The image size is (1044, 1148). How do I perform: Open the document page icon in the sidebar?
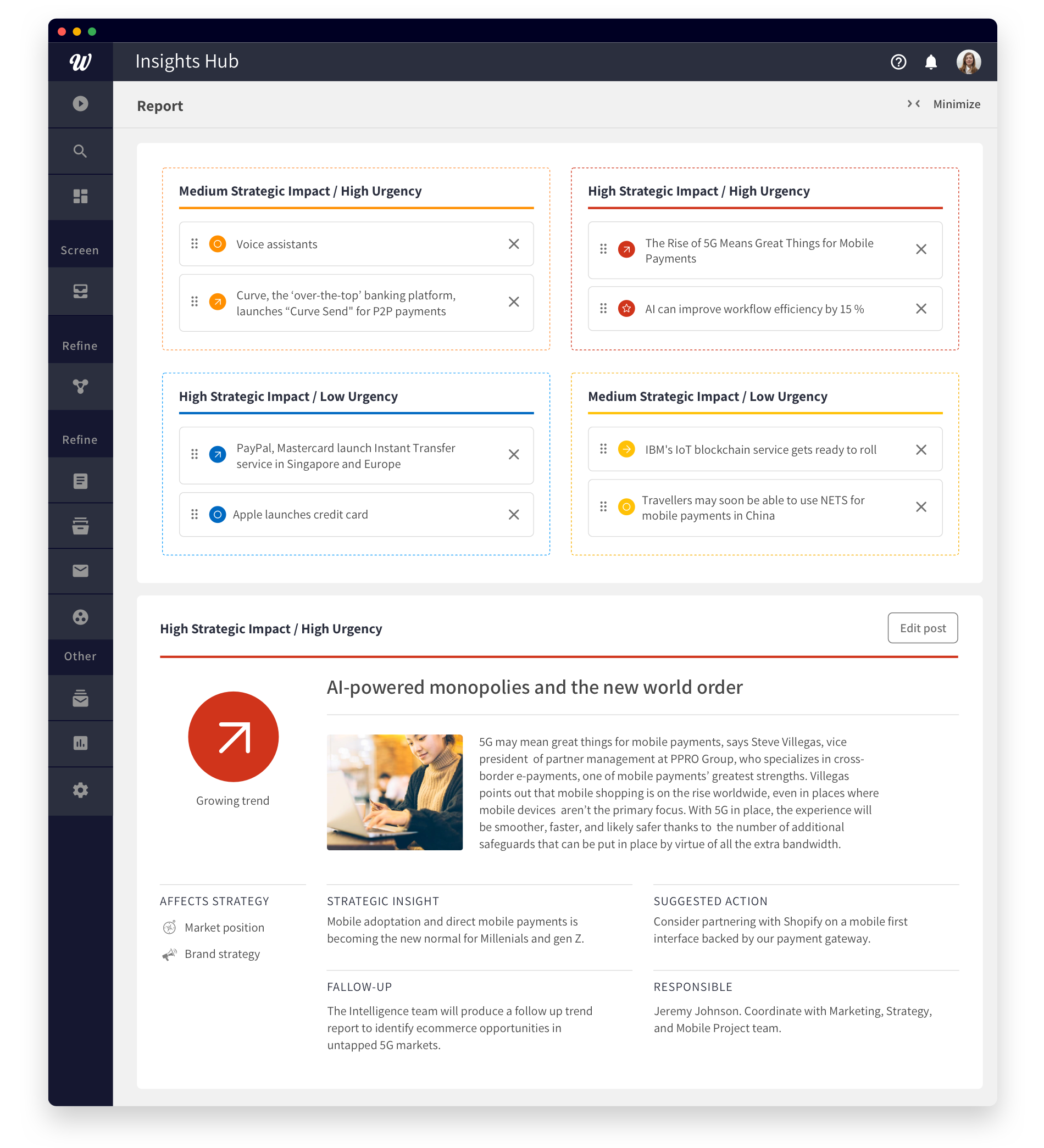(80, 481)
